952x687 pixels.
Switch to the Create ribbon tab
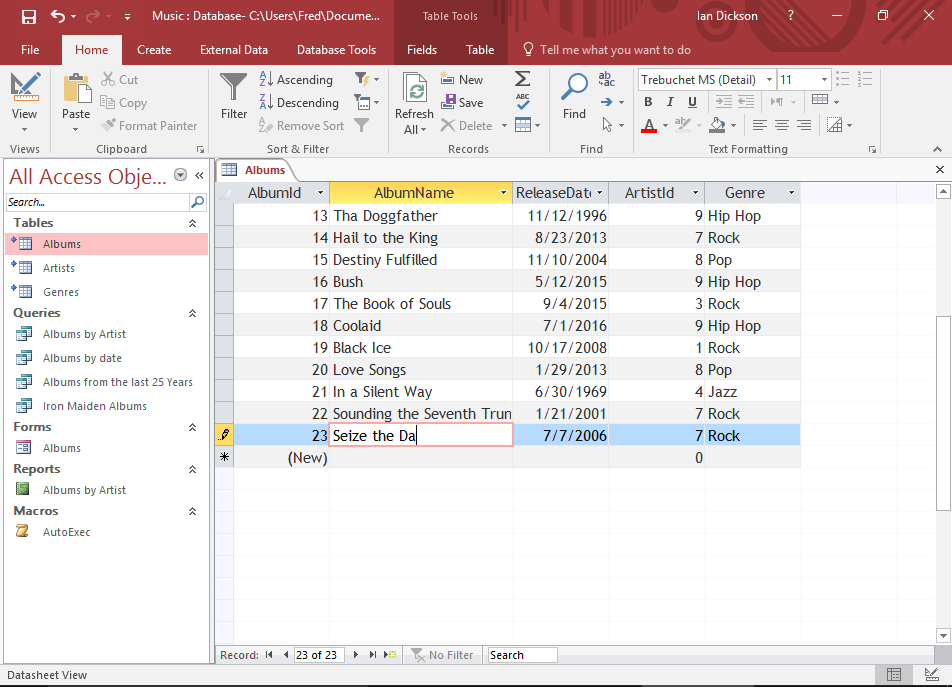tap(154, 50)
